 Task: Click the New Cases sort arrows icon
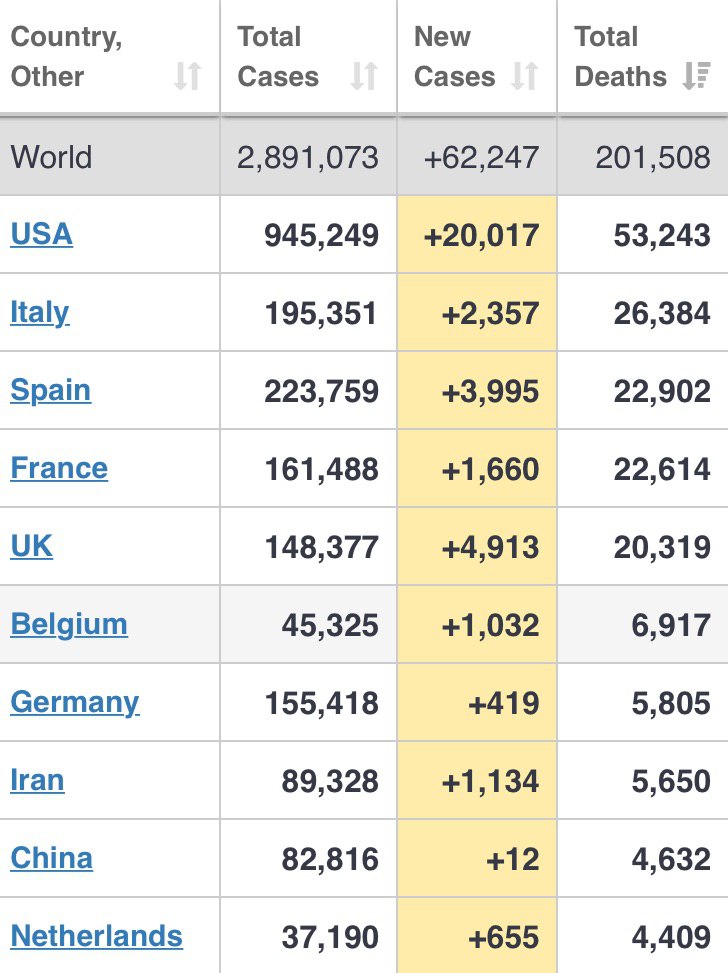[x=524, y=76]
